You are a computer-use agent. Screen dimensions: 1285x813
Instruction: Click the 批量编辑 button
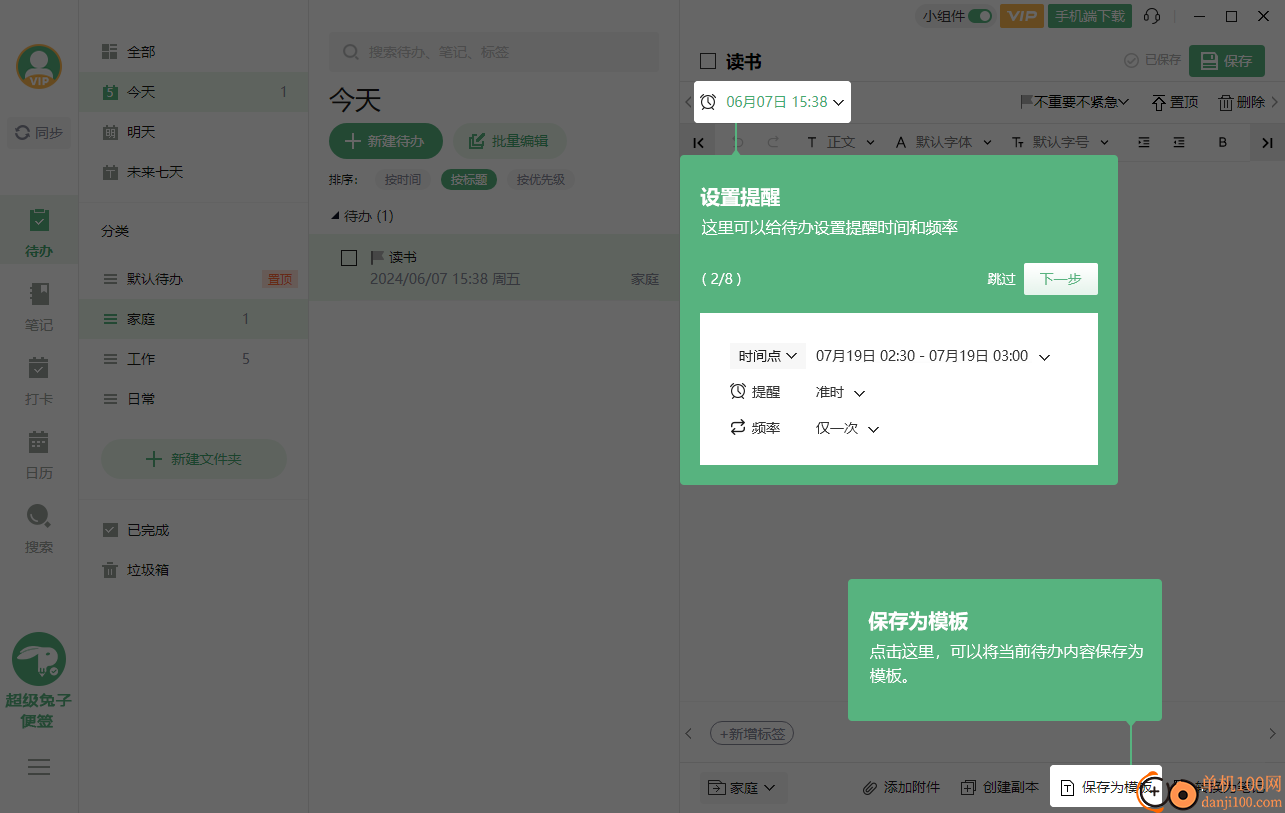click(x=510, y=141)
